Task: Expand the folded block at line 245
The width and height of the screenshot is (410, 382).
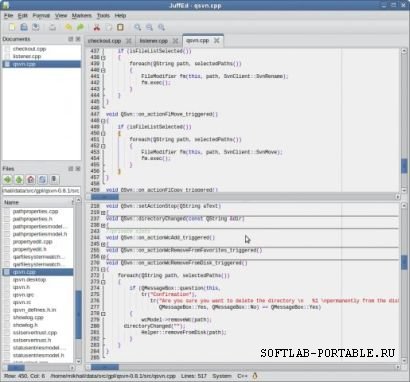Action: pyautogui.click(x=103, y=244)
